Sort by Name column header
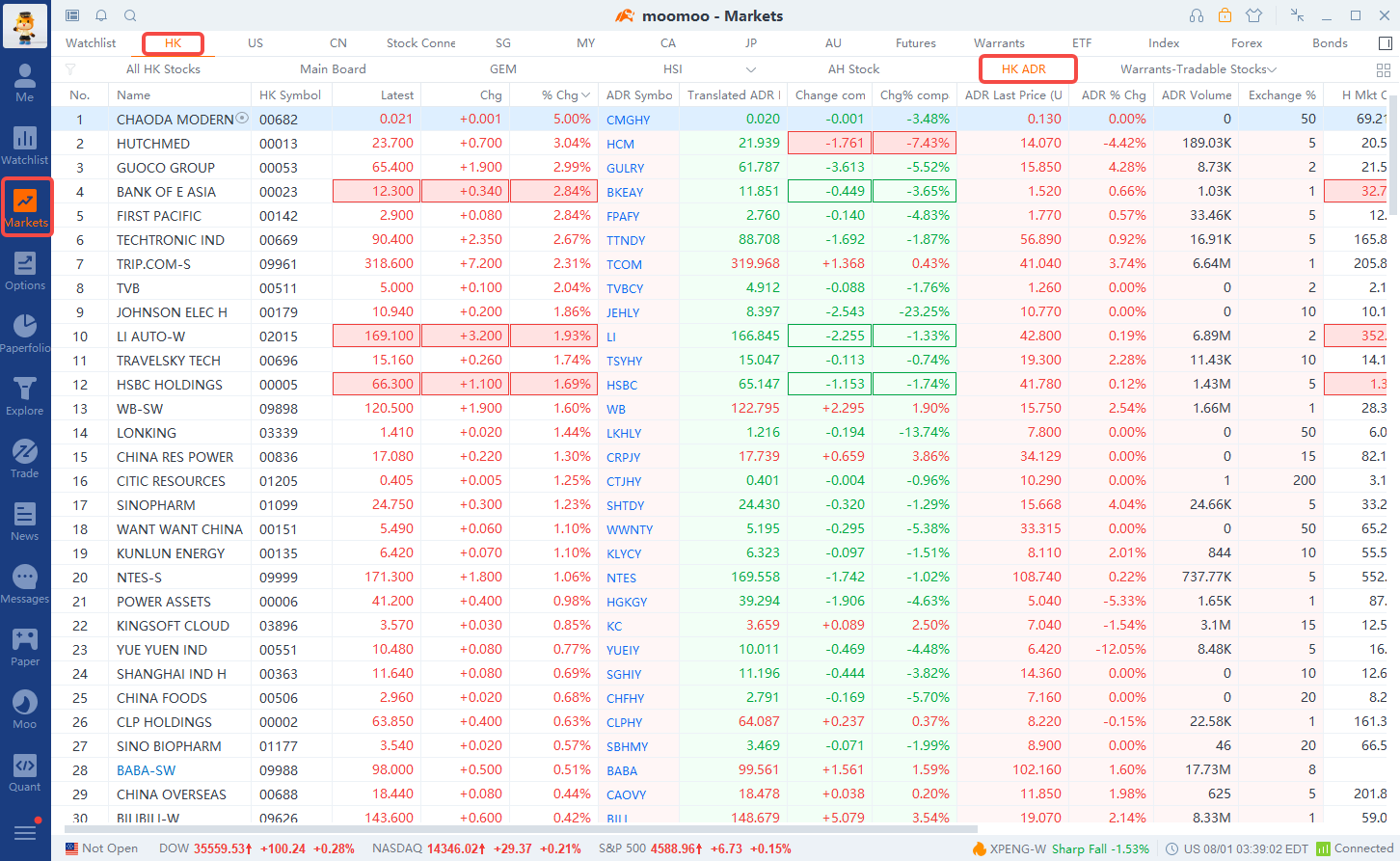1400x861 pixels. pyautogui.click(x=134, y=94)
